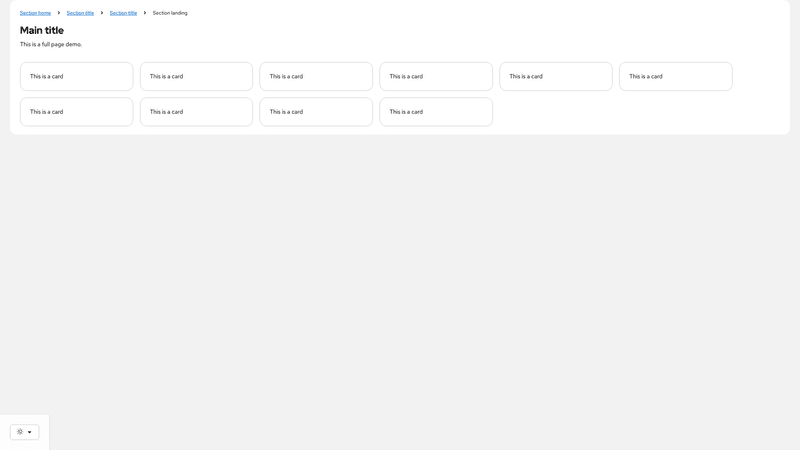Click the 'This is a full page demo.' text
Image resolution: width=800 pixels, height=450 pixels.
pyautogui.click(x=51, y=44)
